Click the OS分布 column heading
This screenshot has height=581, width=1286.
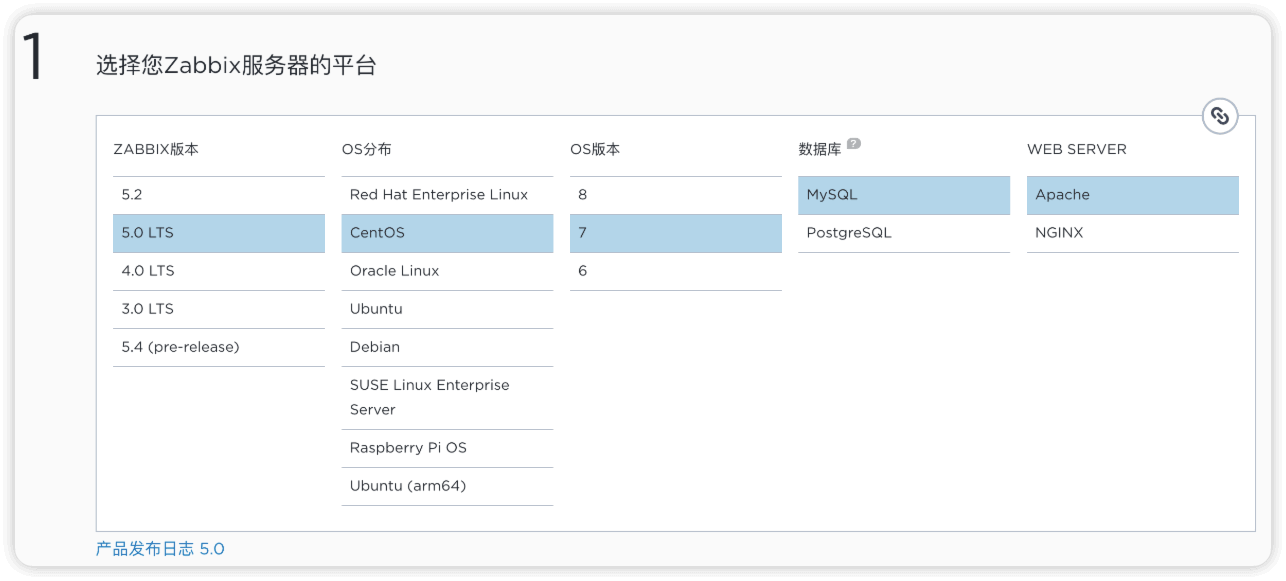pyautogui.click(x=367, y=149)
